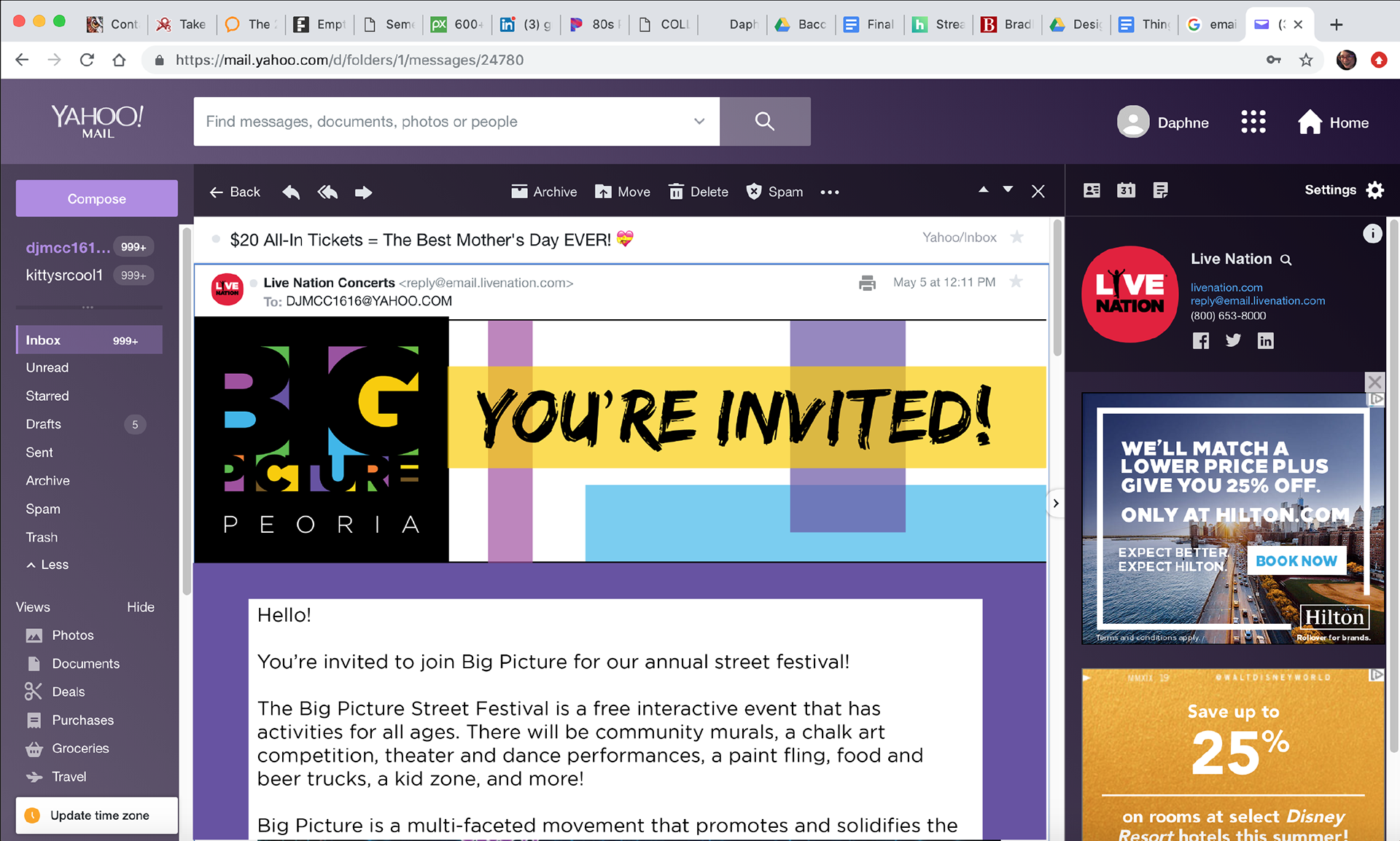Open Documents view
The height and width of the screenshot is (841, 1400).
[73, 664]
